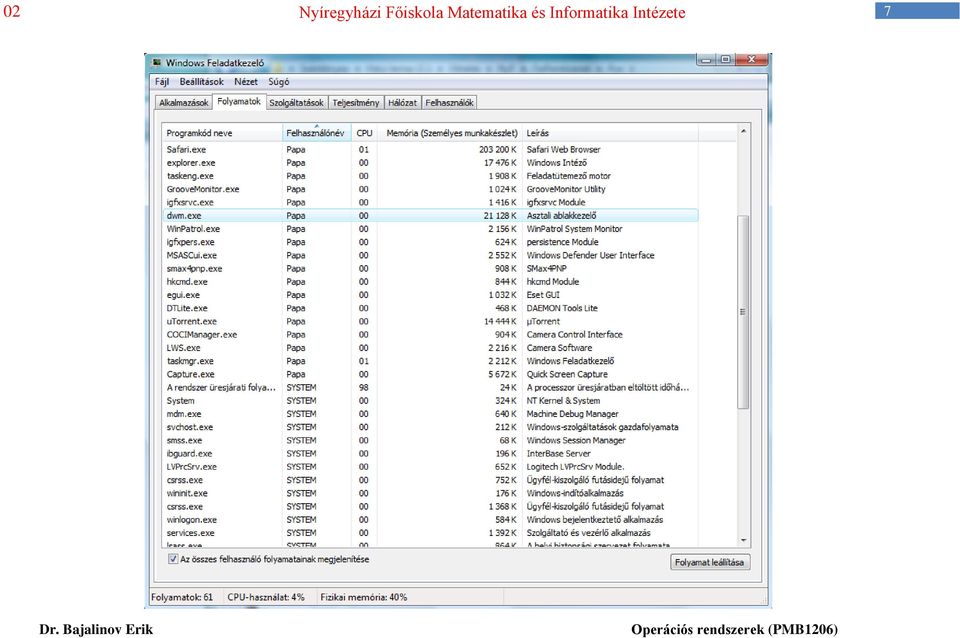Select the Folyamatok tab

[x=239, y=102]
